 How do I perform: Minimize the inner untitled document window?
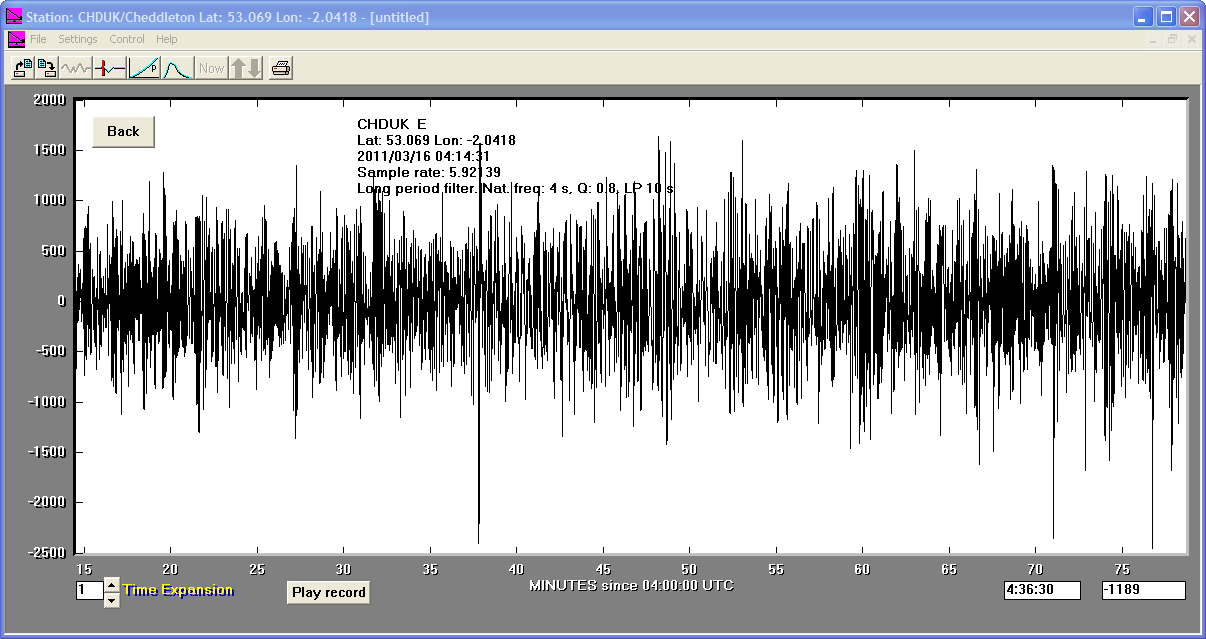[x=1155, y=39]
